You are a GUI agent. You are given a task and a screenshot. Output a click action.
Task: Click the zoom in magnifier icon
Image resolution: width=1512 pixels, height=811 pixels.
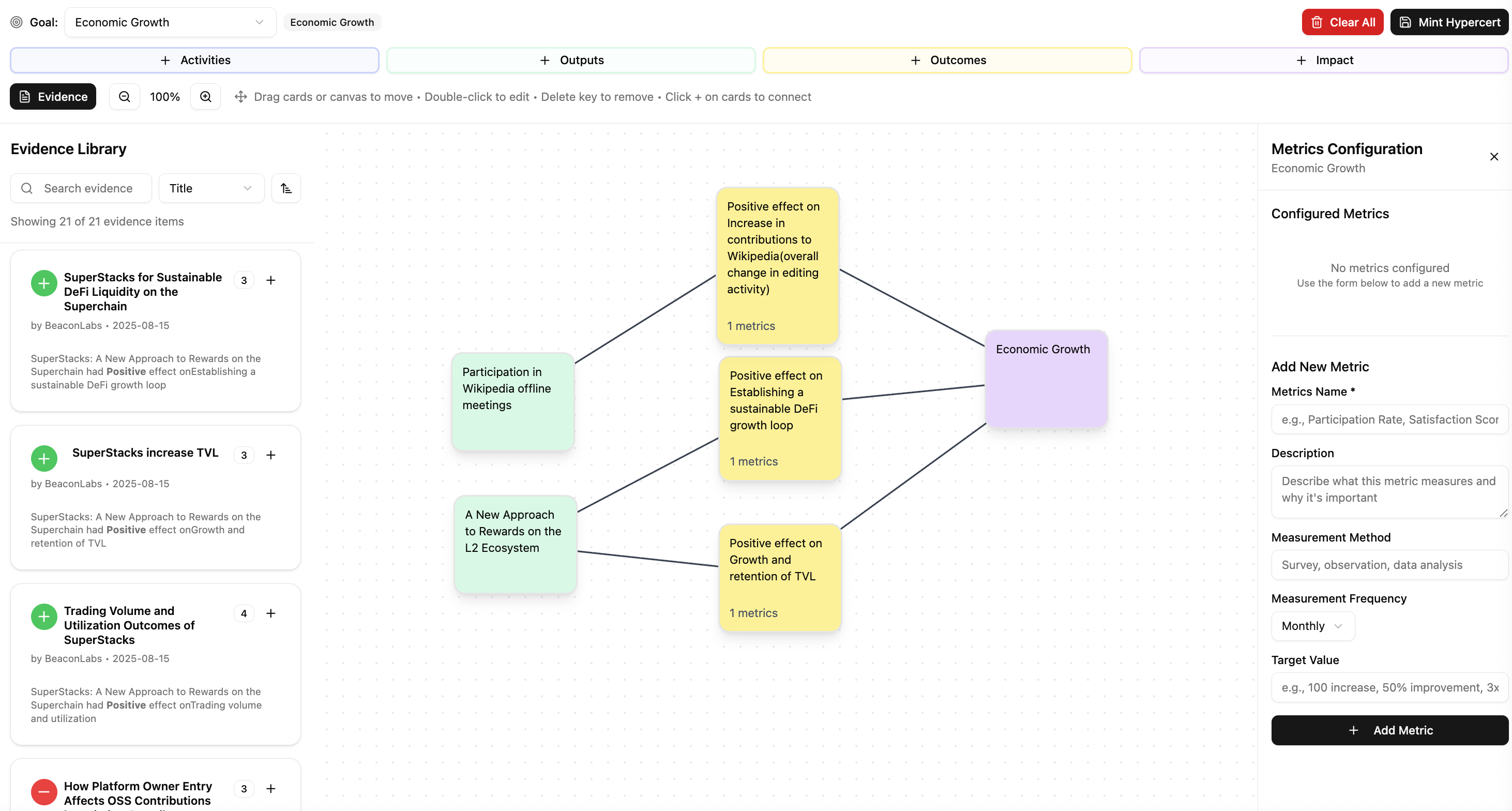(205, 97)
